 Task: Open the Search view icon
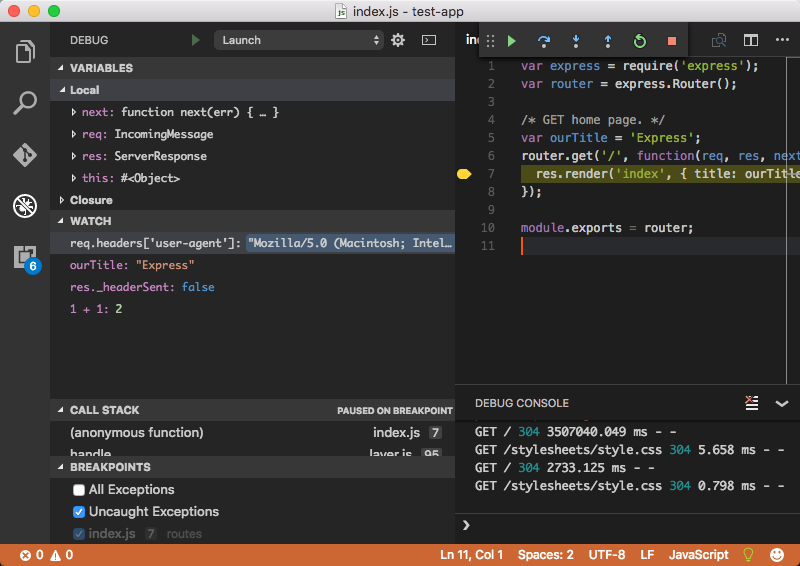point(25,103)
